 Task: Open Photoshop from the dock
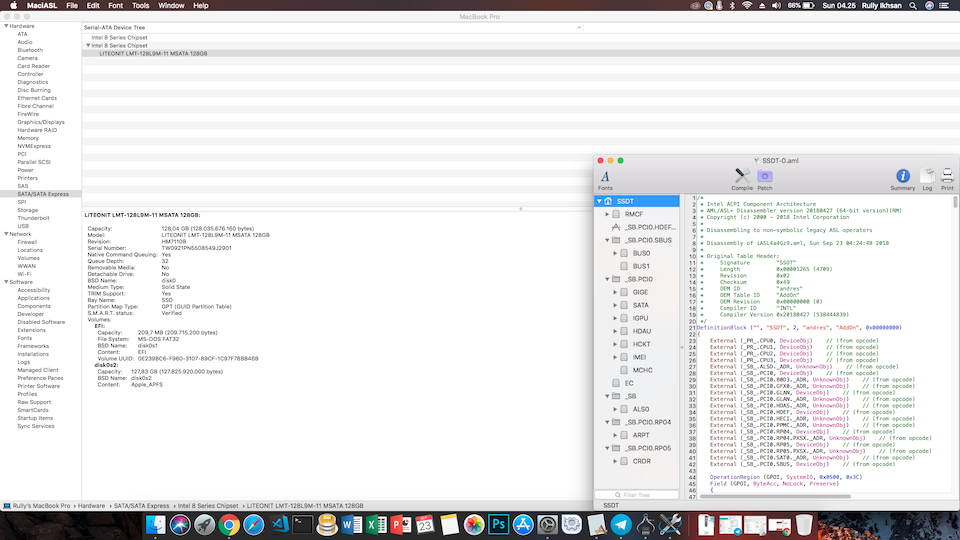[x=497, y=524]
